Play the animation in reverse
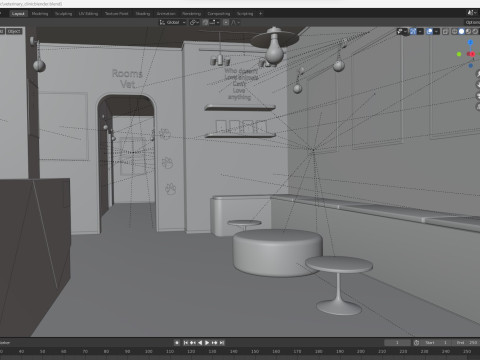Viewport: 480px width, 360px height. 200,343
